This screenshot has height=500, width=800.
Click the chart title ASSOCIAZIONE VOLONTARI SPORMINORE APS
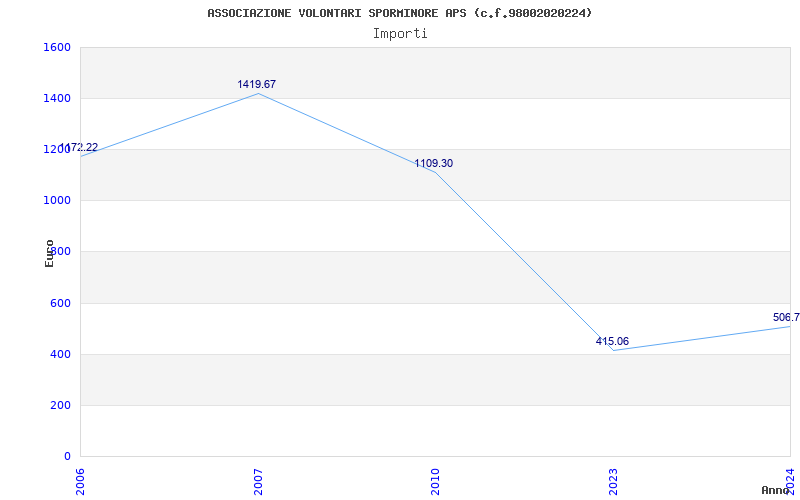[399, 13]
